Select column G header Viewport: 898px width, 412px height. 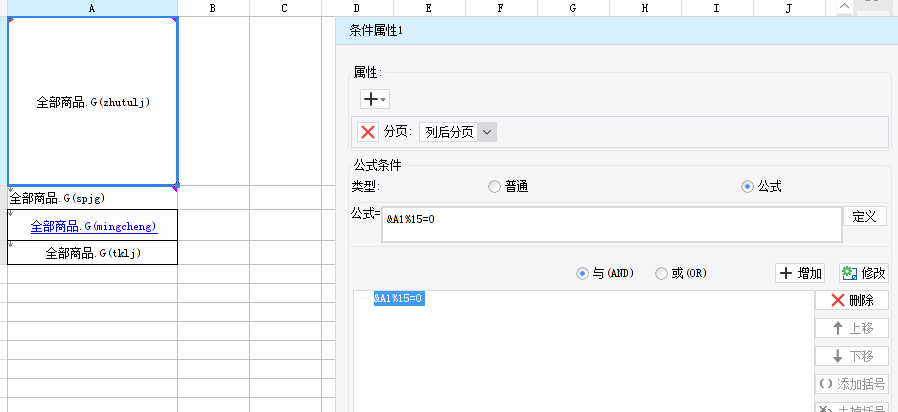tap(573, 8)
